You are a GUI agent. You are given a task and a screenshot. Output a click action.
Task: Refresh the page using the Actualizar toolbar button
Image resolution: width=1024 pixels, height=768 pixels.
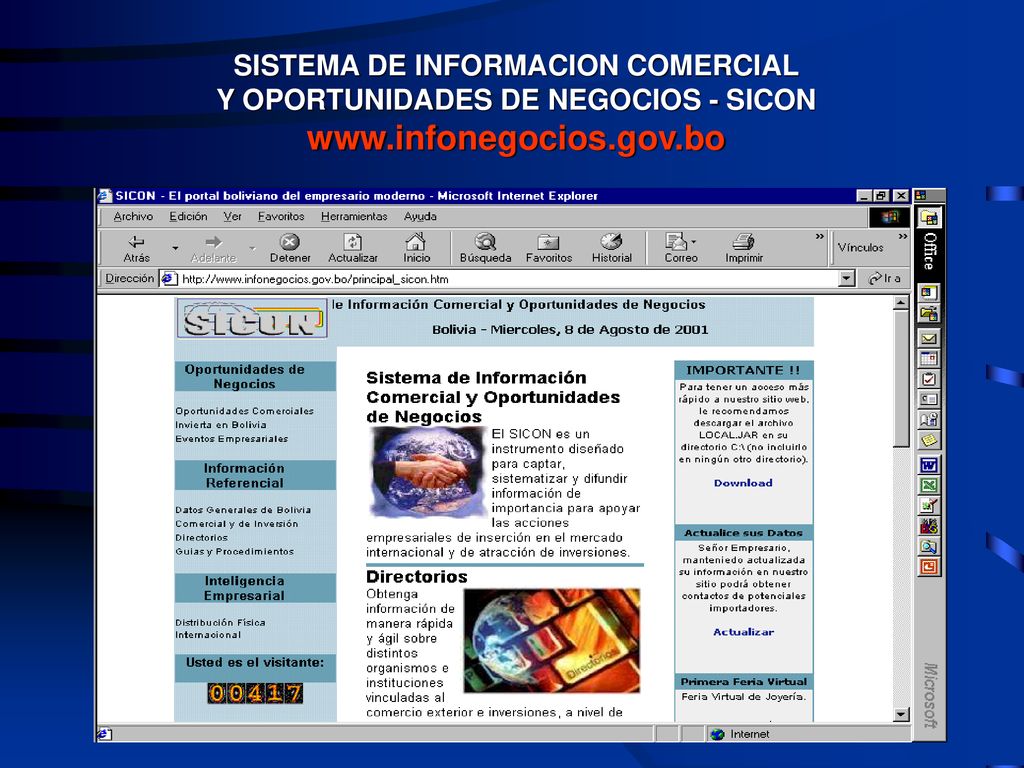[353, 248]
